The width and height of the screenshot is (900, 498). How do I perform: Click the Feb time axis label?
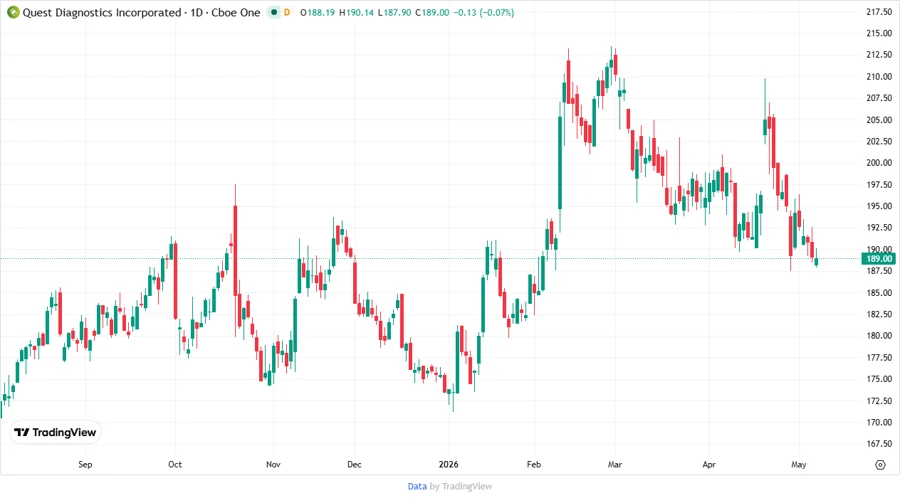pyautogui.click(x=534, y=465)
